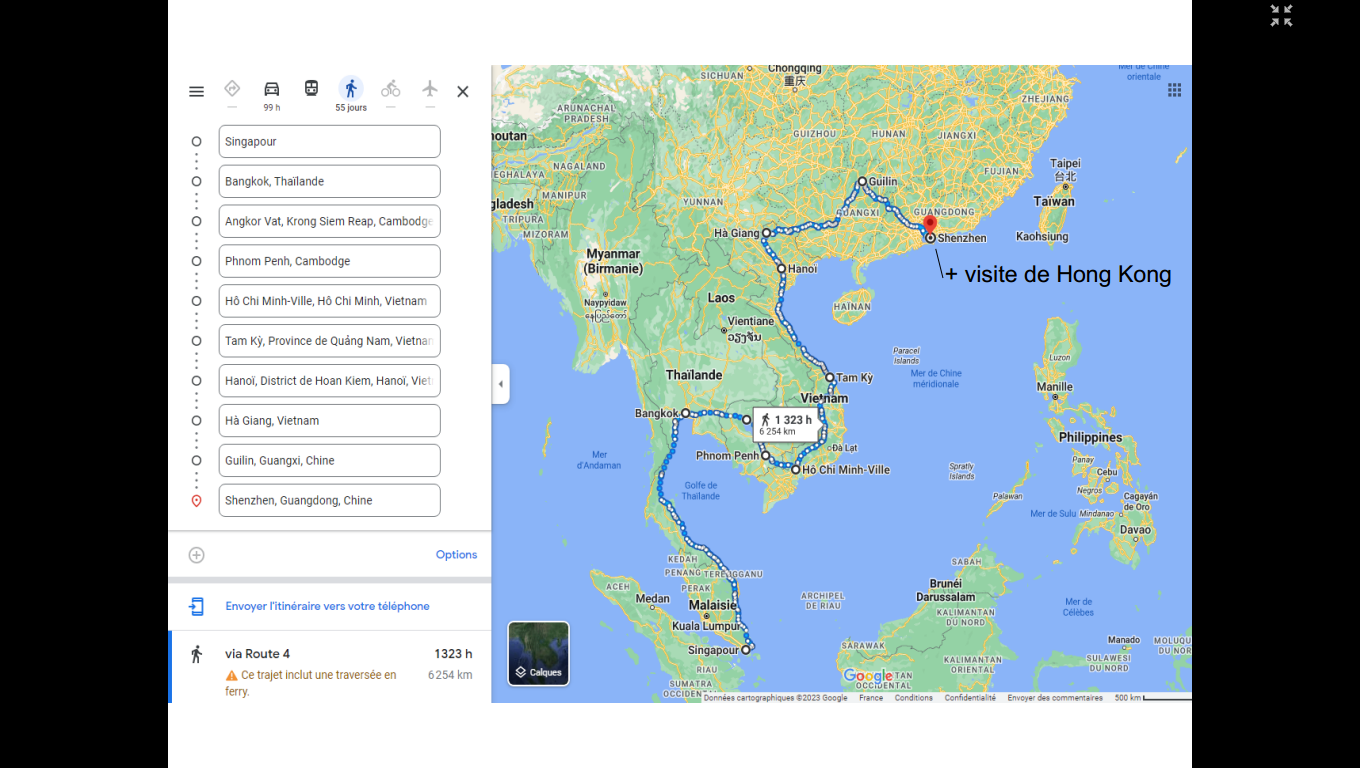Edit the Hà Giang, Vietnam field
The width and height of the screenshot is (1360, 768).
(x=330, y=421)
